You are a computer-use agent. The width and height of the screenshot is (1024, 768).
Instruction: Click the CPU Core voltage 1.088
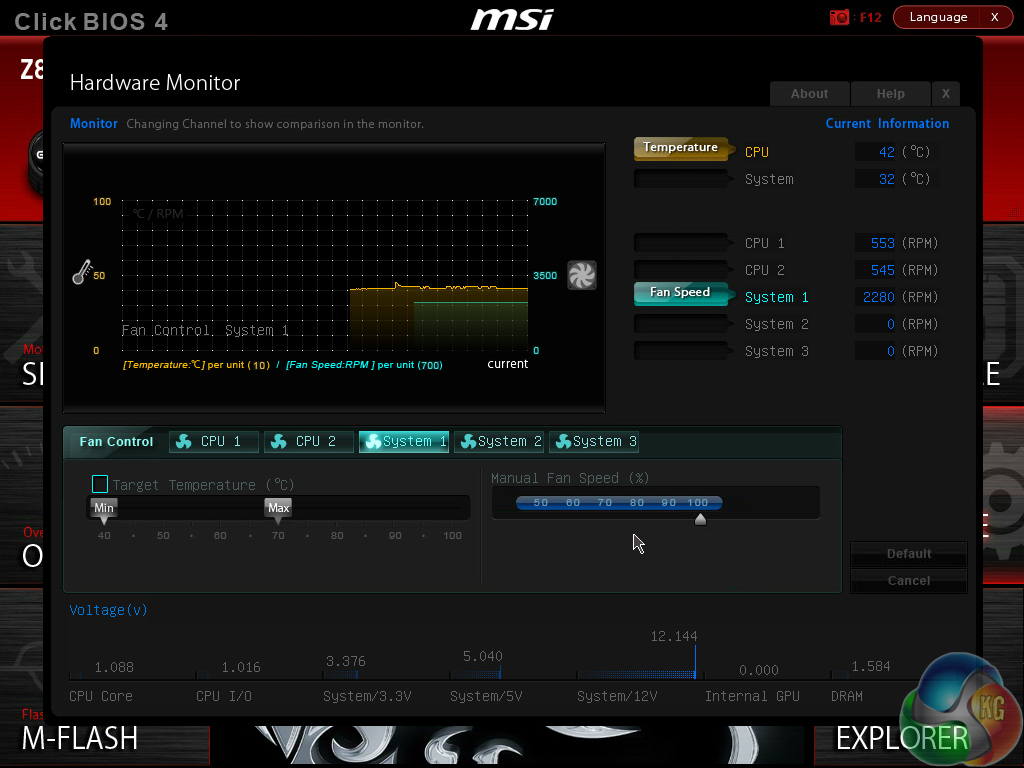pos(114,667)
